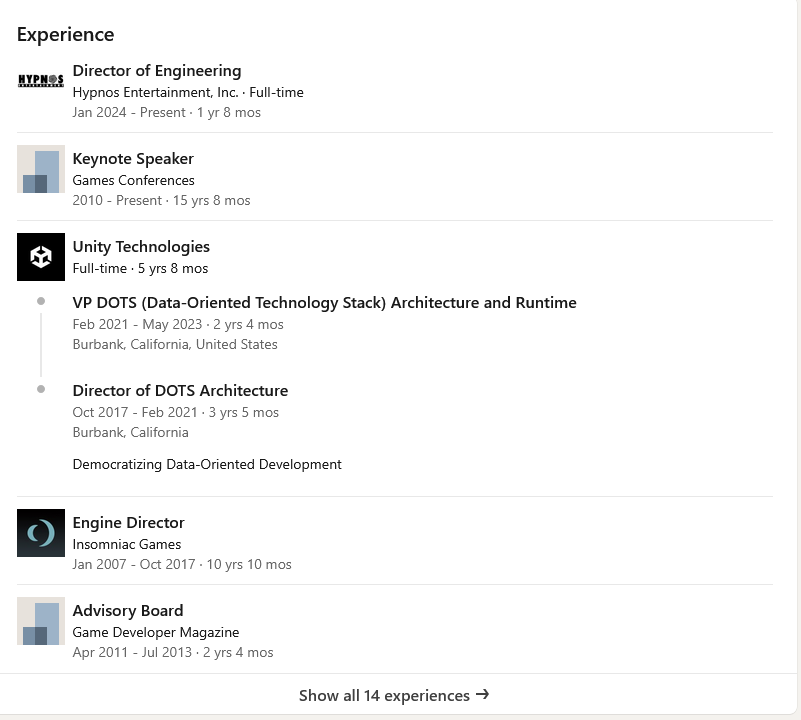The height and width of the screenshot is (720, 801).
Task: Open the Unity Technologies company heading
Action: pos(141,247)
